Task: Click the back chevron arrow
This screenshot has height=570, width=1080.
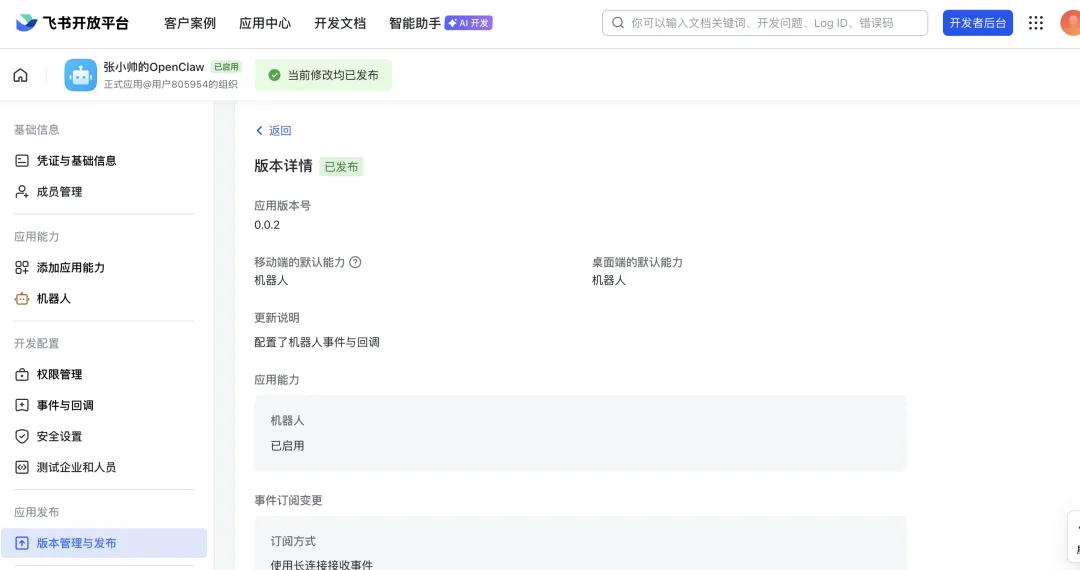Action: tap(260, 130)
